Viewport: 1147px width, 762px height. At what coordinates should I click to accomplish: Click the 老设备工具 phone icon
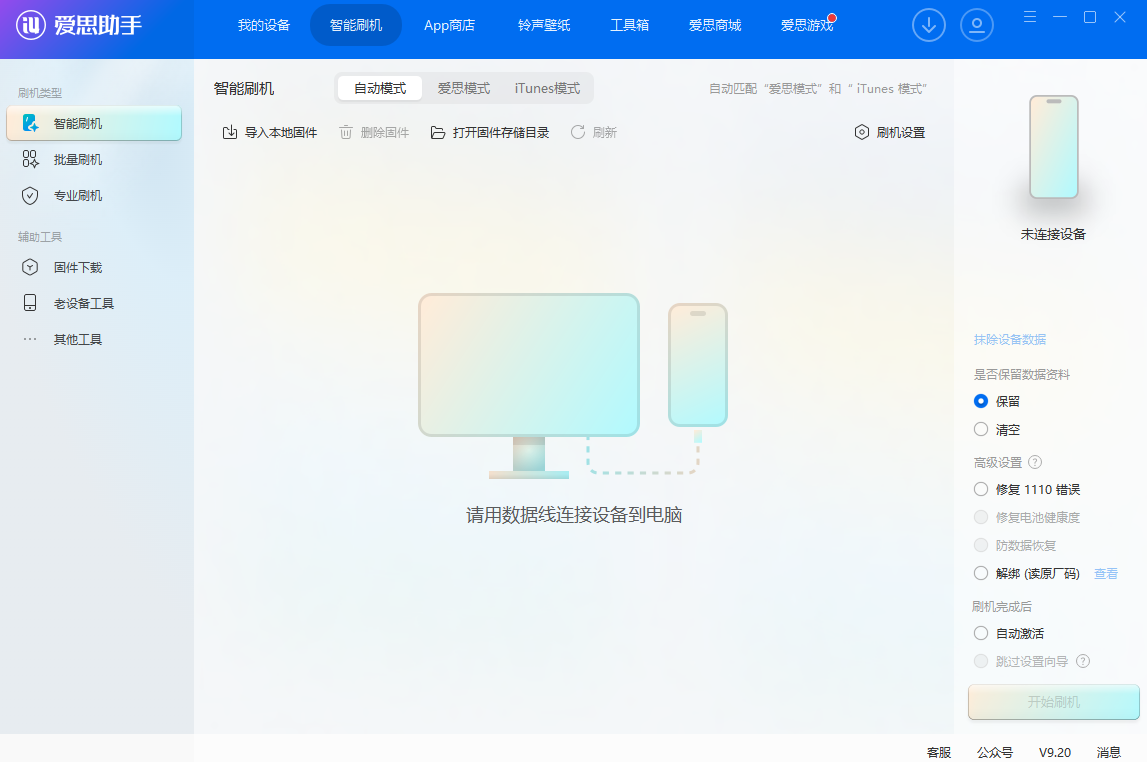click(x=30, y=303)
